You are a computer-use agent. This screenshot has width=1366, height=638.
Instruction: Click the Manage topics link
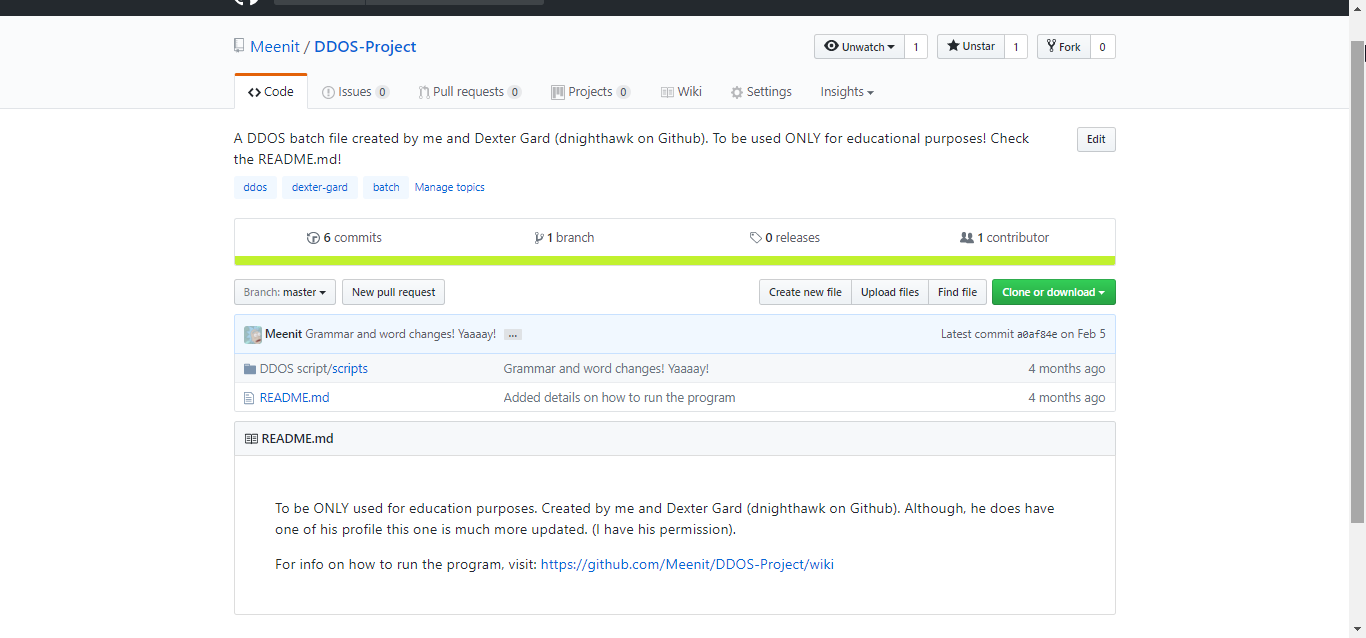pos(450,187)
